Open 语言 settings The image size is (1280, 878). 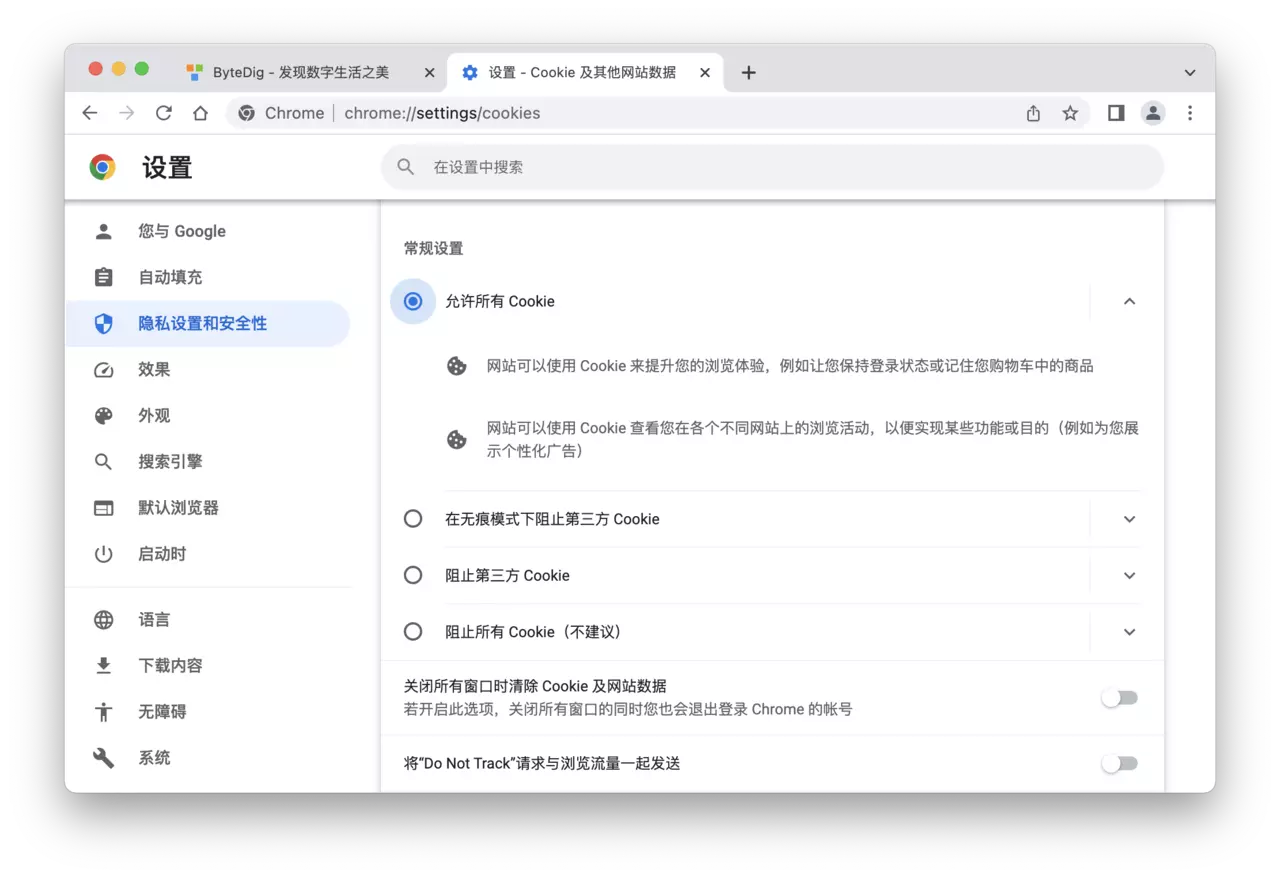208,619
